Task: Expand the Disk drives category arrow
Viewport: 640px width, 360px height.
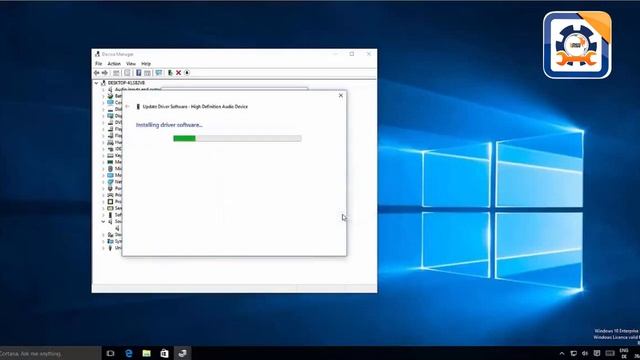Action: (x=103, y=109)
